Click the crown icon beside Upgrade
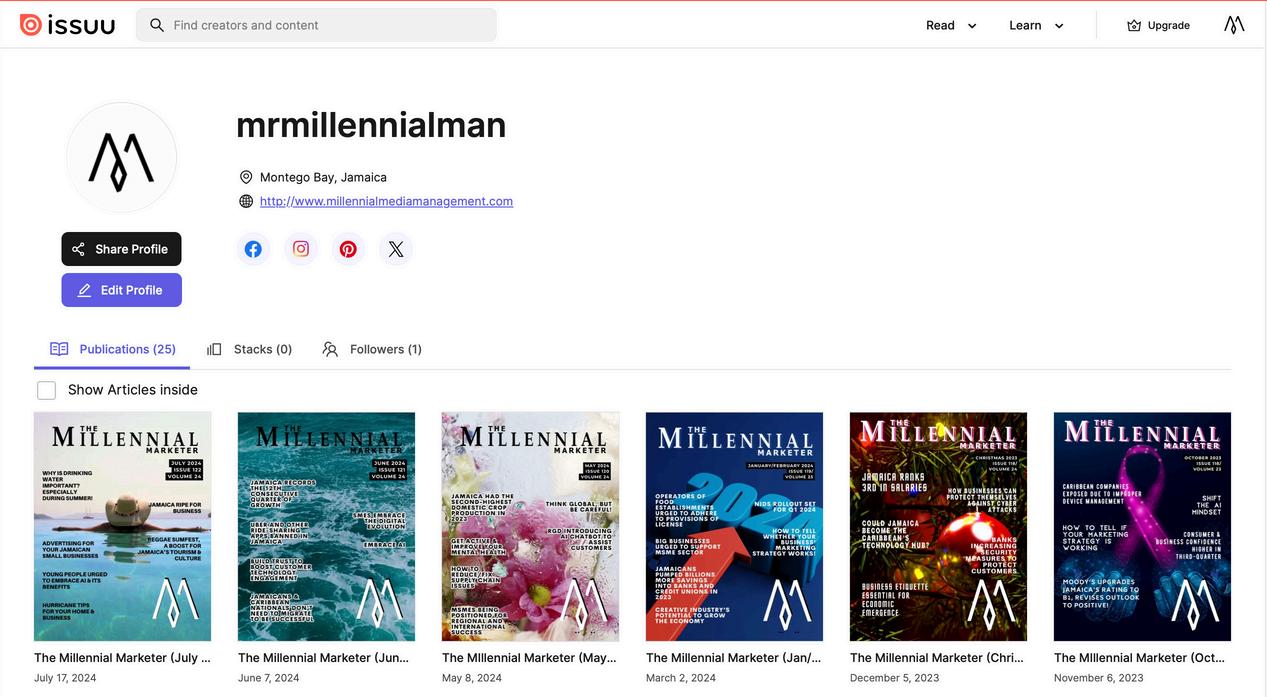Viewport: 1267px width, 697px height. pyautogui.click(x=1134, y=25)
